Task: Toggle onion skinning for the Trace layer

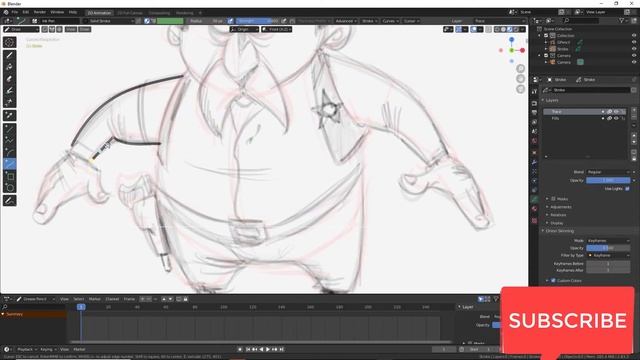Action: click(x=609, y=111)
